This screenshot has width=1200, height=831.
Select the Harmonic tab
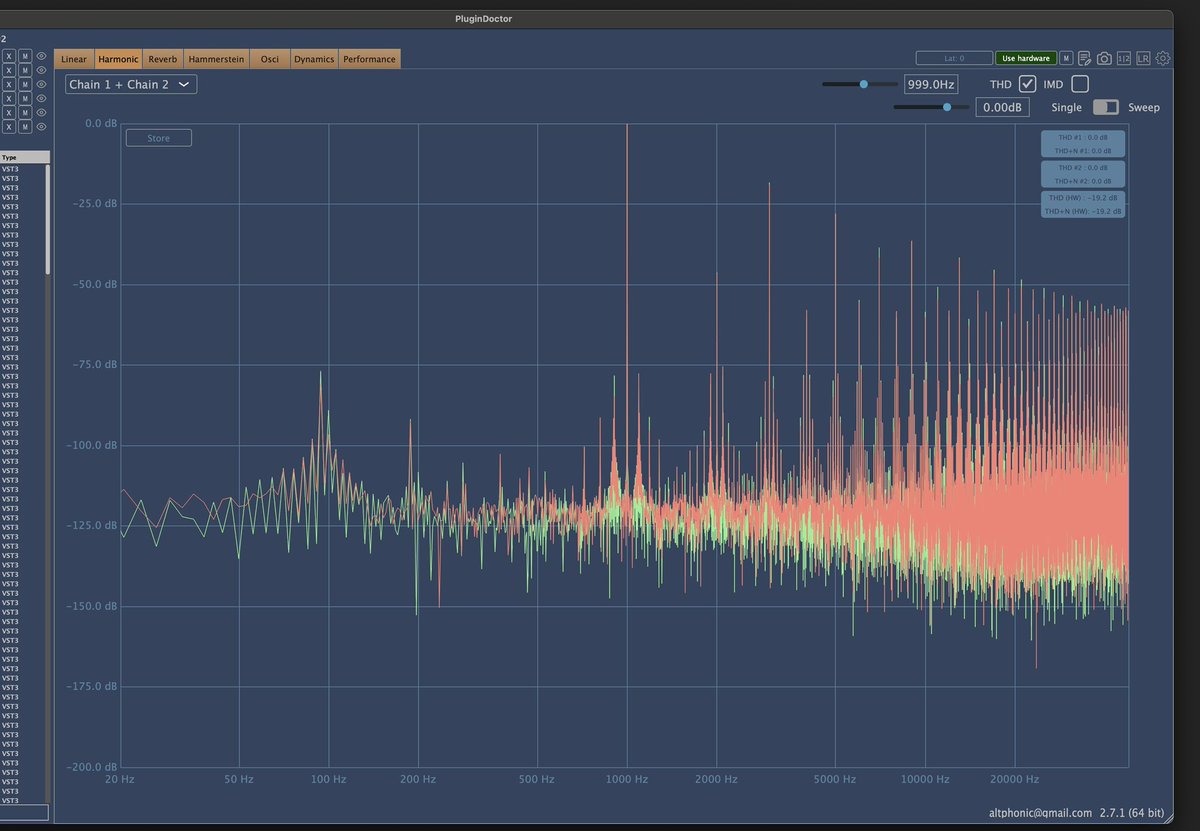[118, 59]
